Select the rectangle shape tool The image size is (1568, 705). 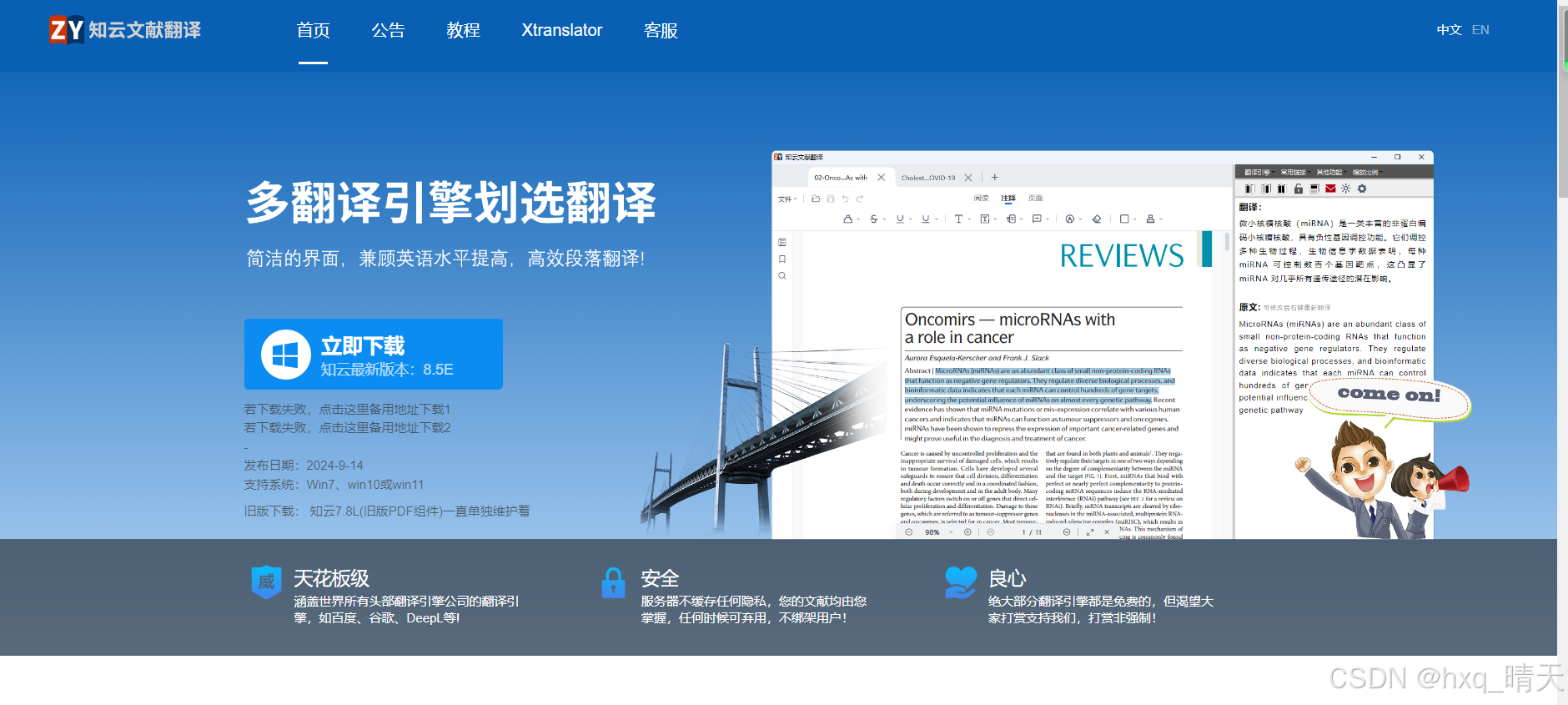1124,219
